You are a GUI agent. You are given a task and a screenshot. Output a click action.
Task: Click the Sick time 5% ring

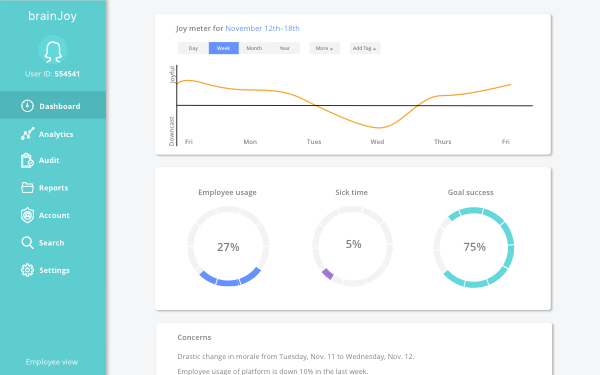pyautogui.click(x=352, y=246)
